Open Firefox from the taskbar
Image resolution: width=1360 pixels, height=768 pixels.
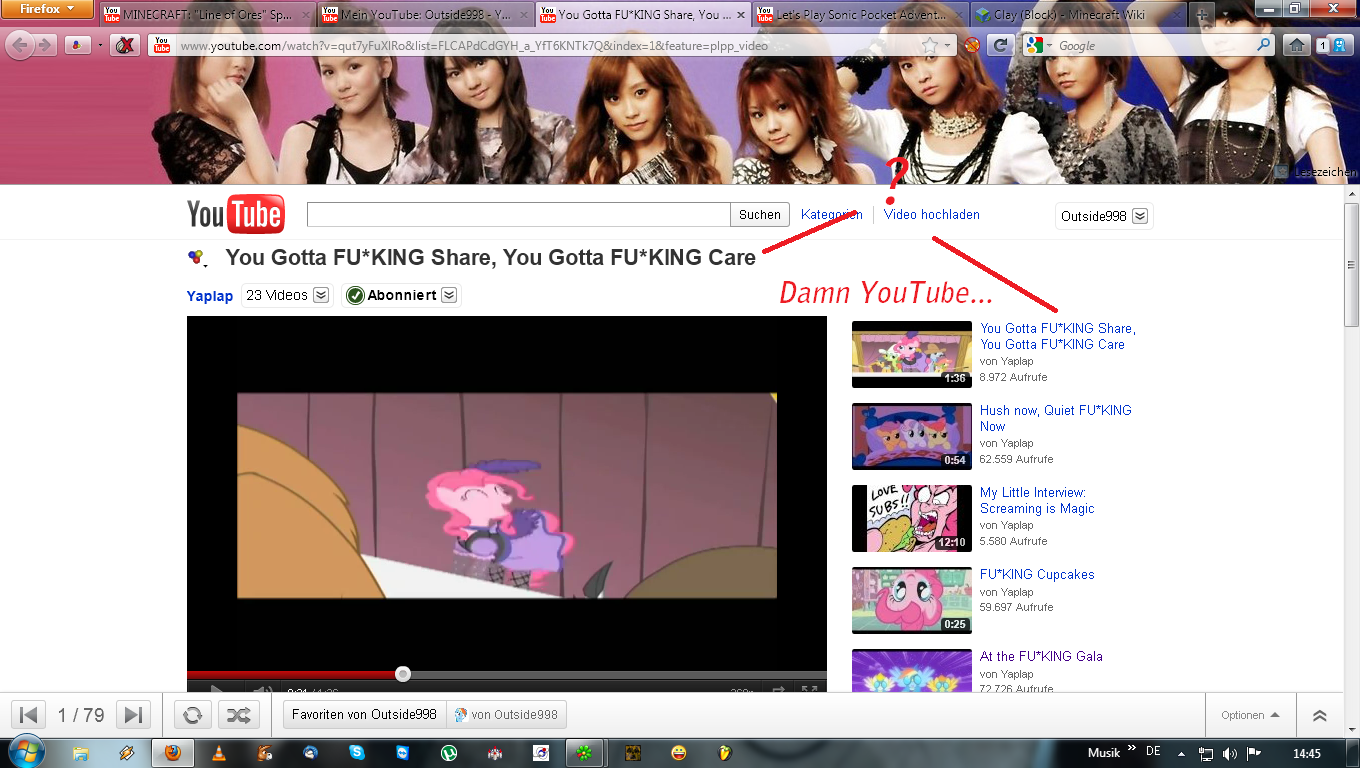pyautogui.click(x=173, y=752)
